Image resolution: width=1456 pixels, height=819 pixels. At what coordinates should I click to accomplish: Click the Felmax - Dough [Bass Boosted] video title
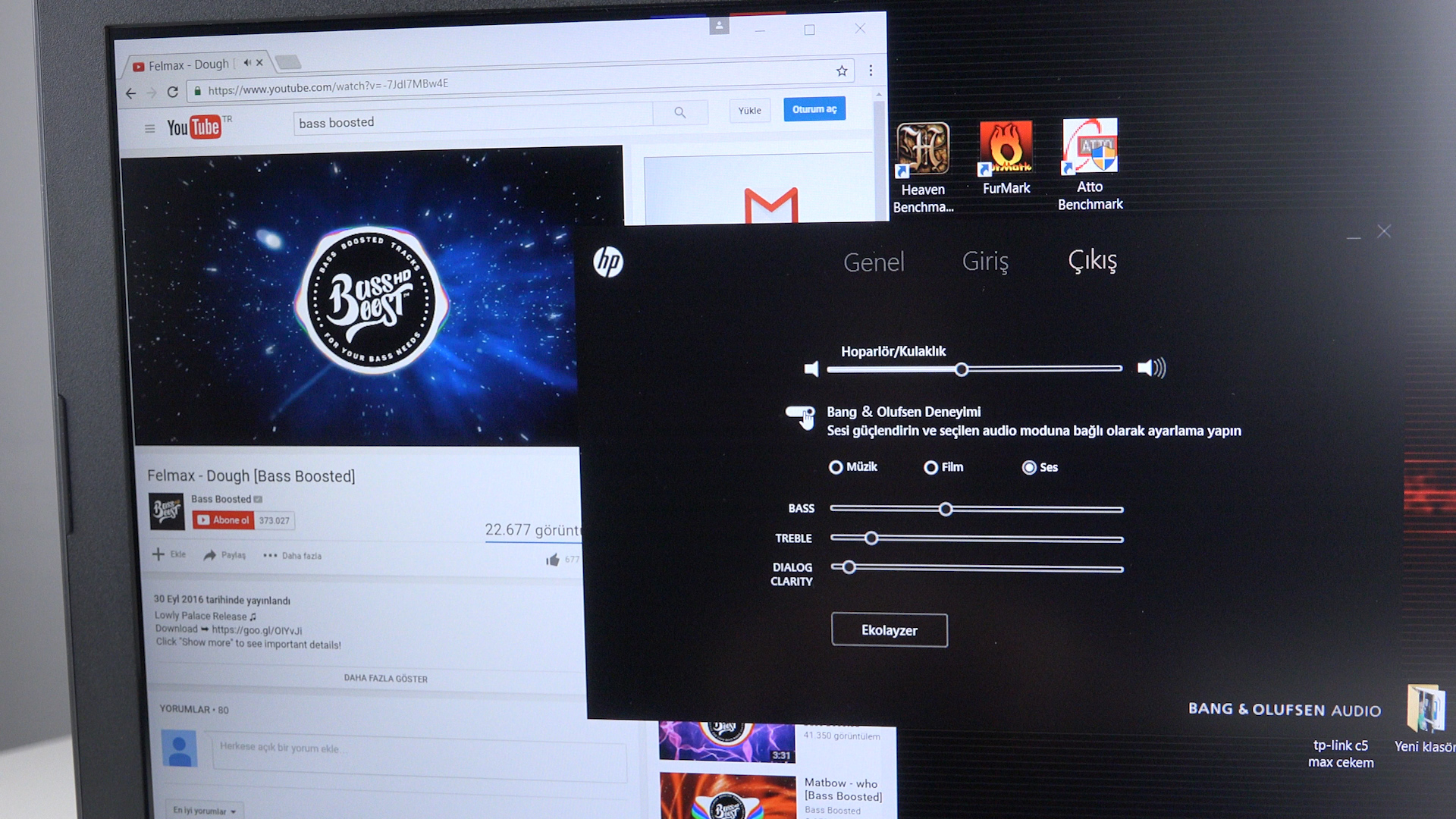251,475
